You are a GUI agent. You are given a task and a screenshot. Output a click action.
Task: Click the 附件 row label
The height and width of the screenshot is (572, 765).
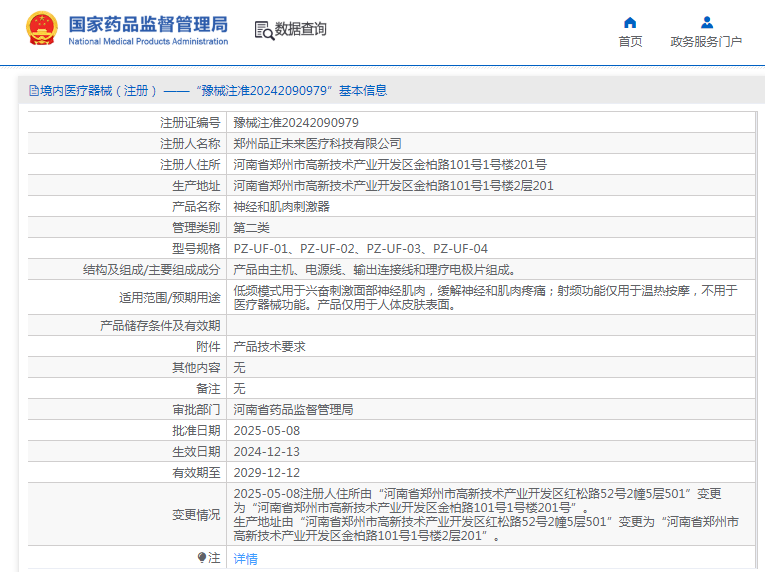208,347
